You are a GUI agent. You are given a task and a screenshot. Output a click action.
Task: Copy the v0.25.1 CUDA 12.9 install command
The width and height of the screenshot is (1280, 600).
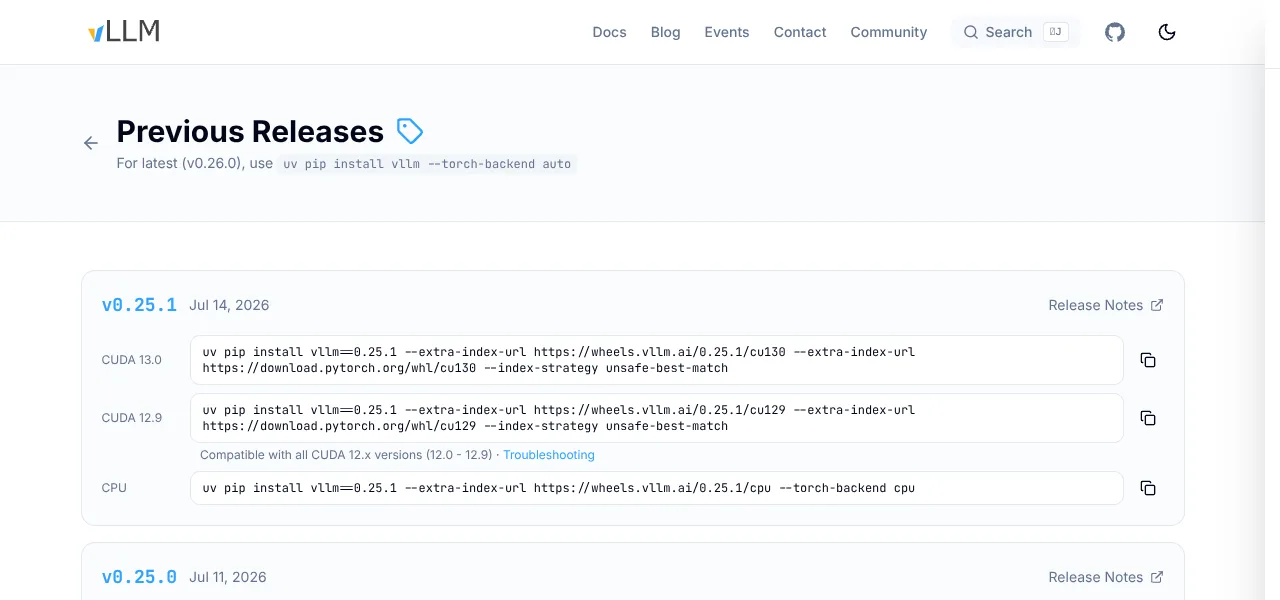[x=1148, y=418]
